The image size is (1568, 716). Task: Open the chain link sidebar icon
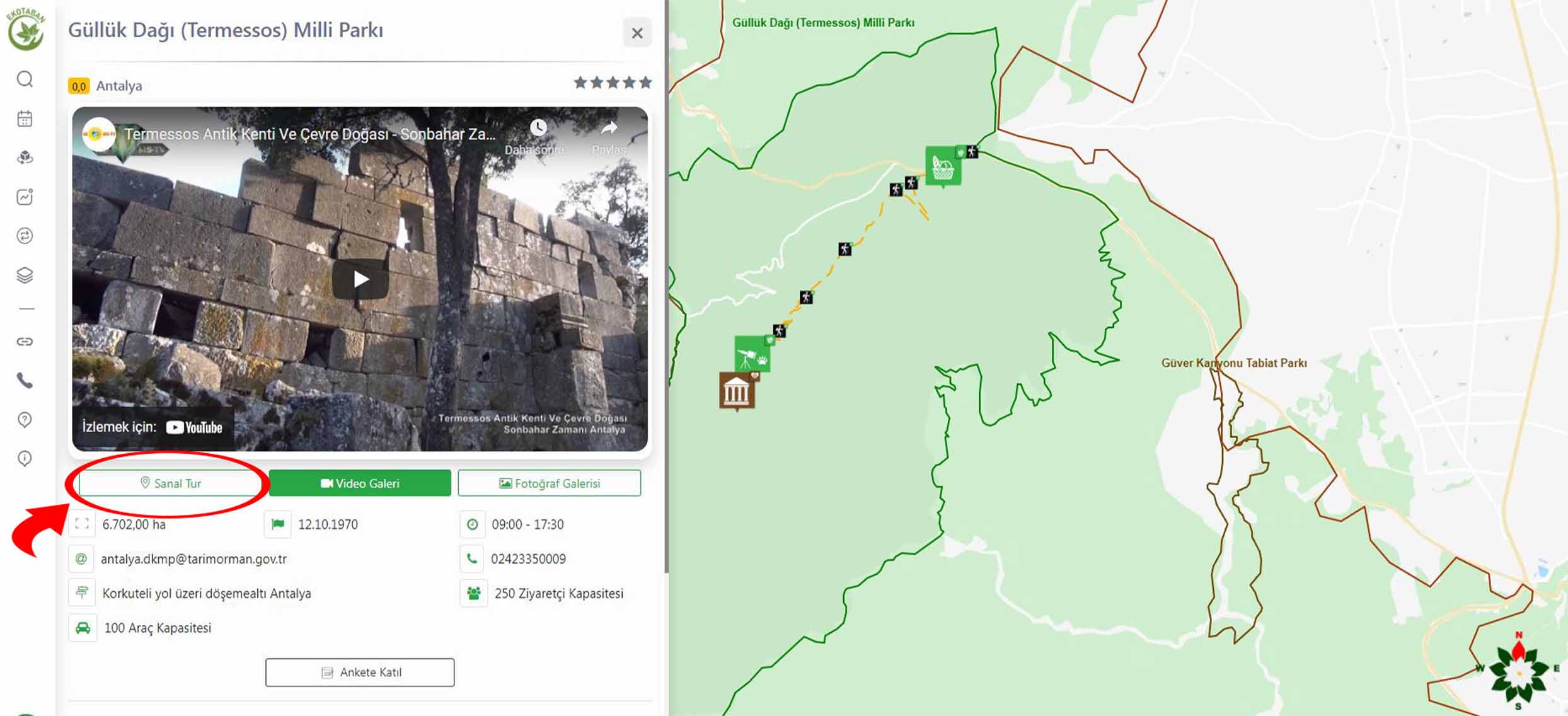pos(25,342)
